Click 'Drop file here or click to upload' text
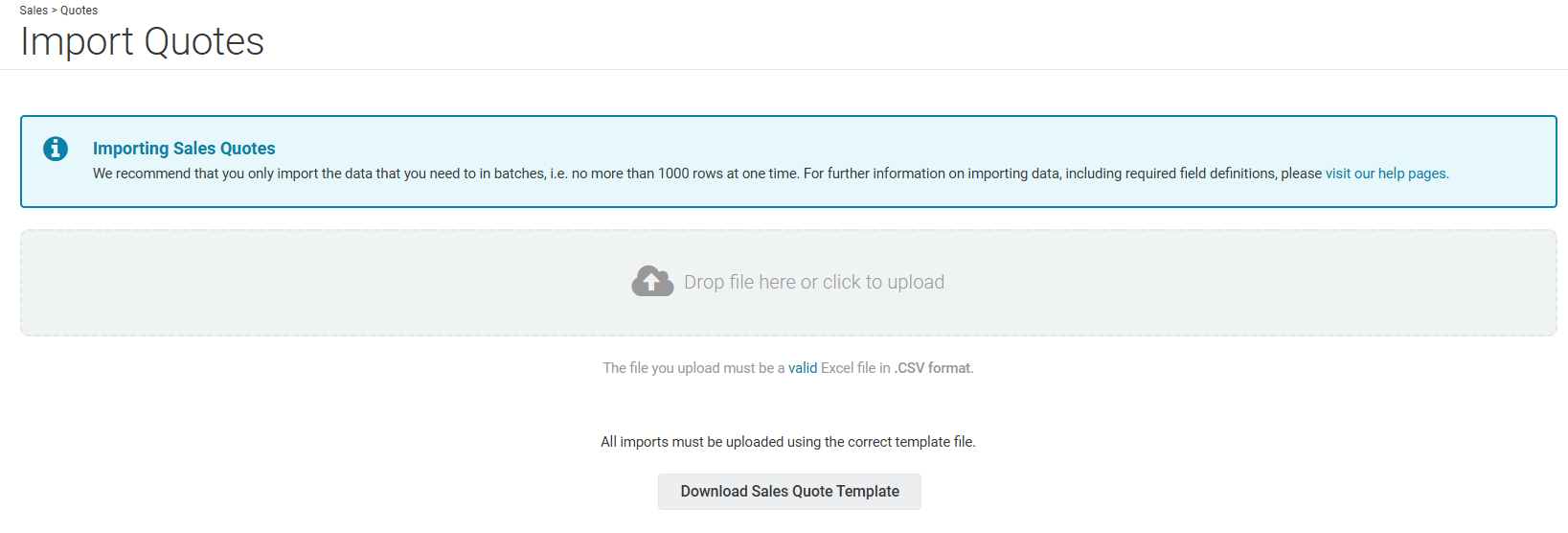The height and width of the screenshot is (533, 1568). pyautogui.click(x=814, y=282)
